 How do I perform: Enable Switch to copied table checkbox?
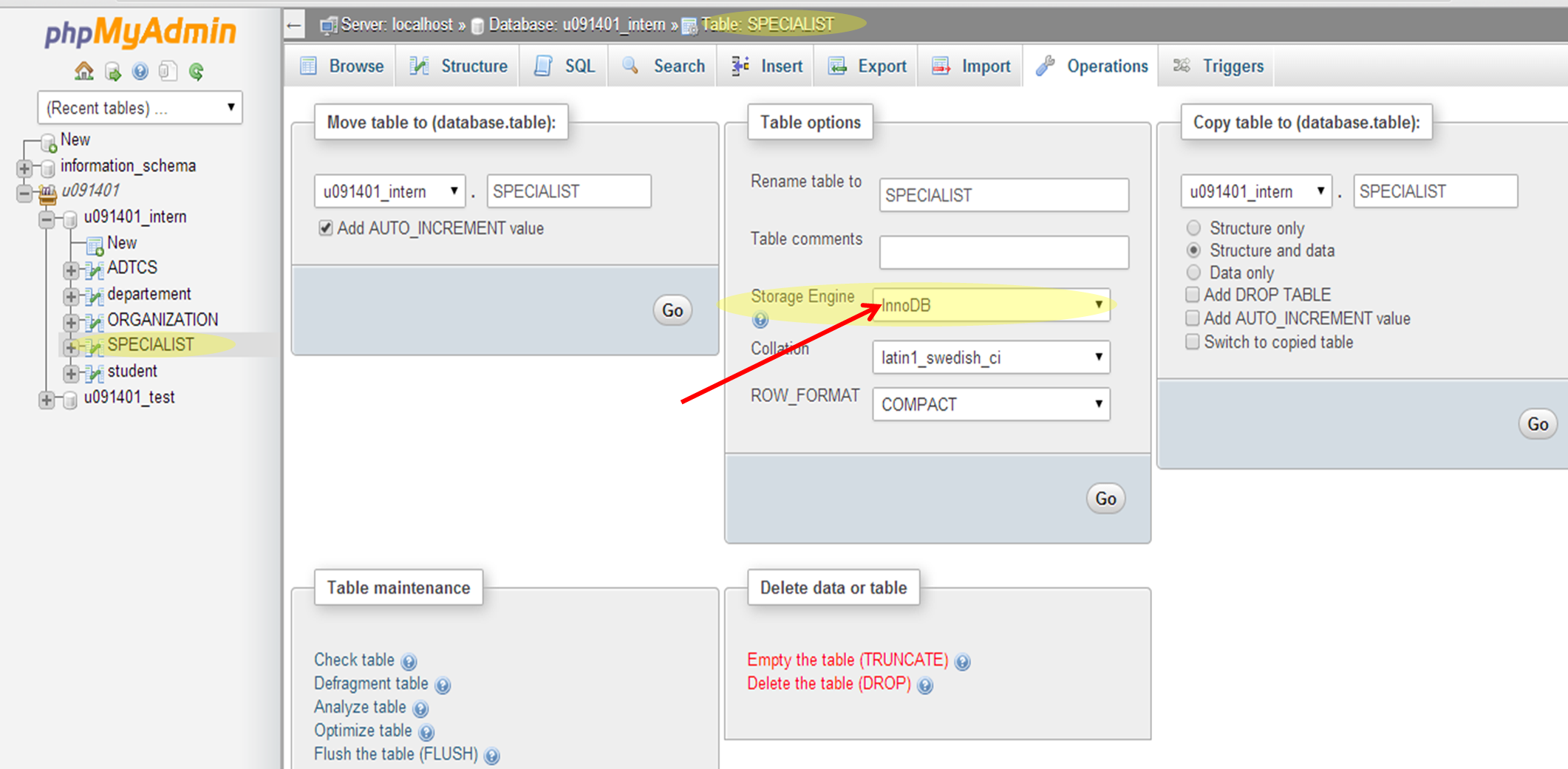pos(1192,341)
